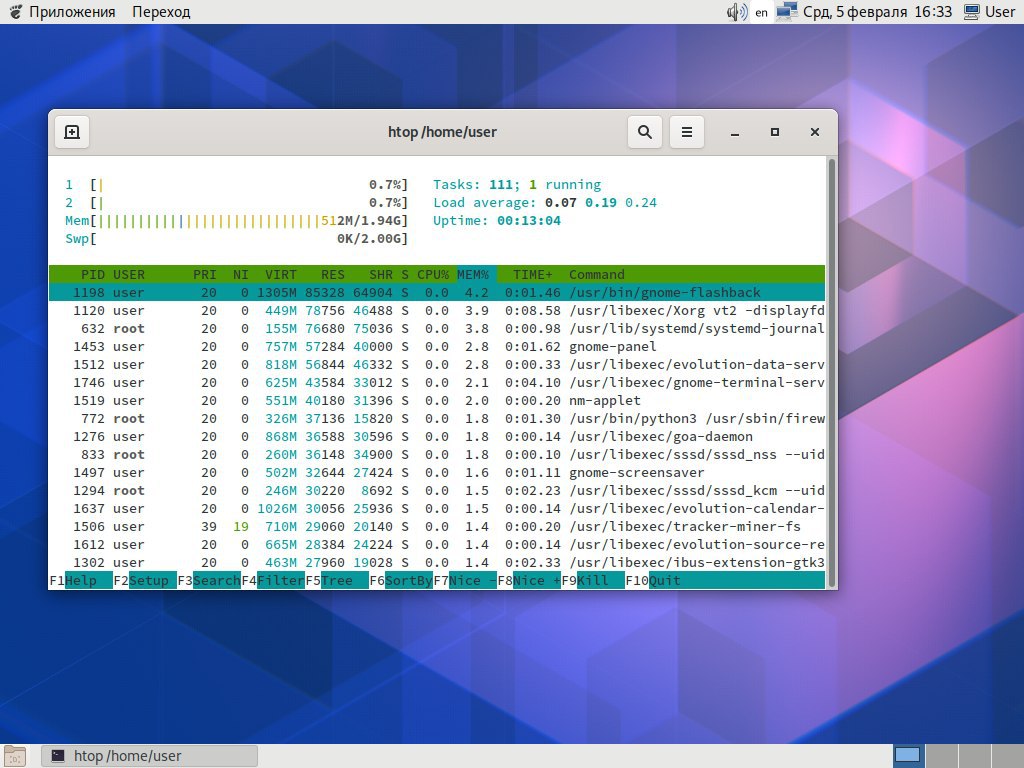Image resolution: width=1024 pixels, height=768 pixels.
Task: Select the evolution-data-serv process row
Action: pos(437,364)
